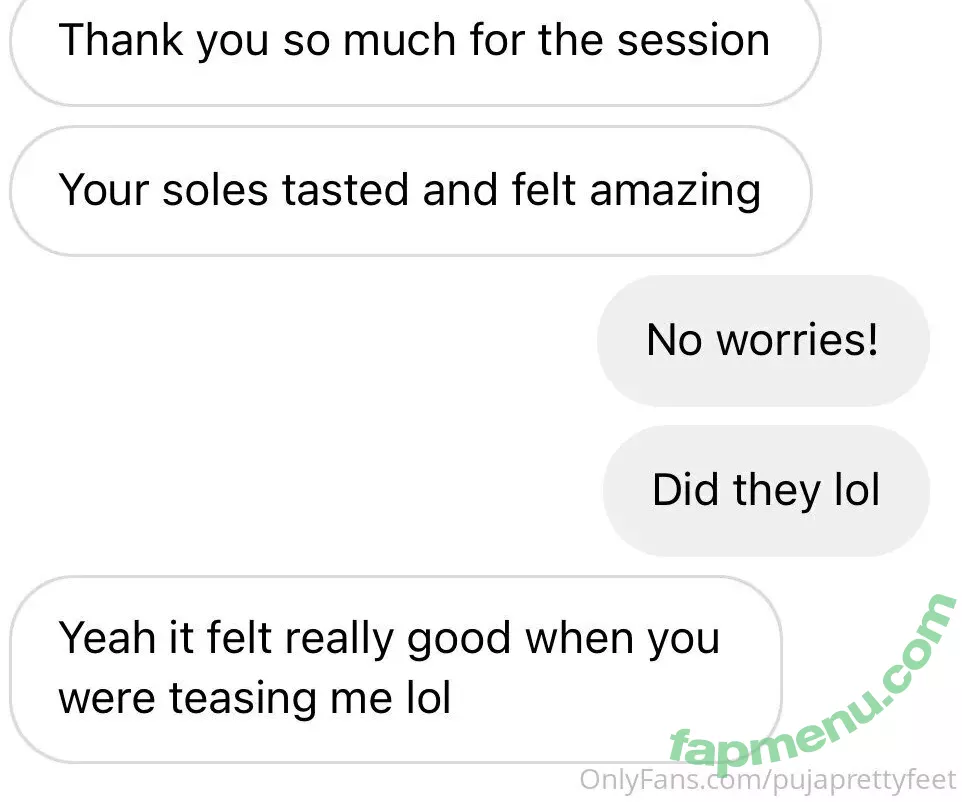Open the OnlyFans.com/pujaprettyfeet watermark link
Image resolution: width=962 pixels, height=802 pixels.
(768, 779)
